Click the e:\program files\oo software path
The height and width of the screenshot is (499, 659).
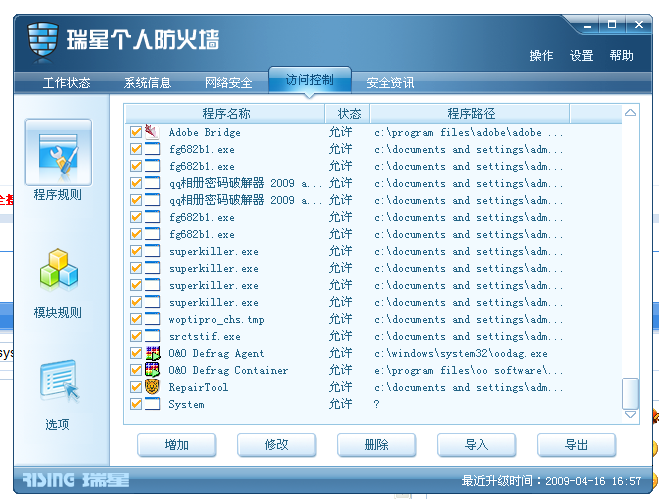468,370
